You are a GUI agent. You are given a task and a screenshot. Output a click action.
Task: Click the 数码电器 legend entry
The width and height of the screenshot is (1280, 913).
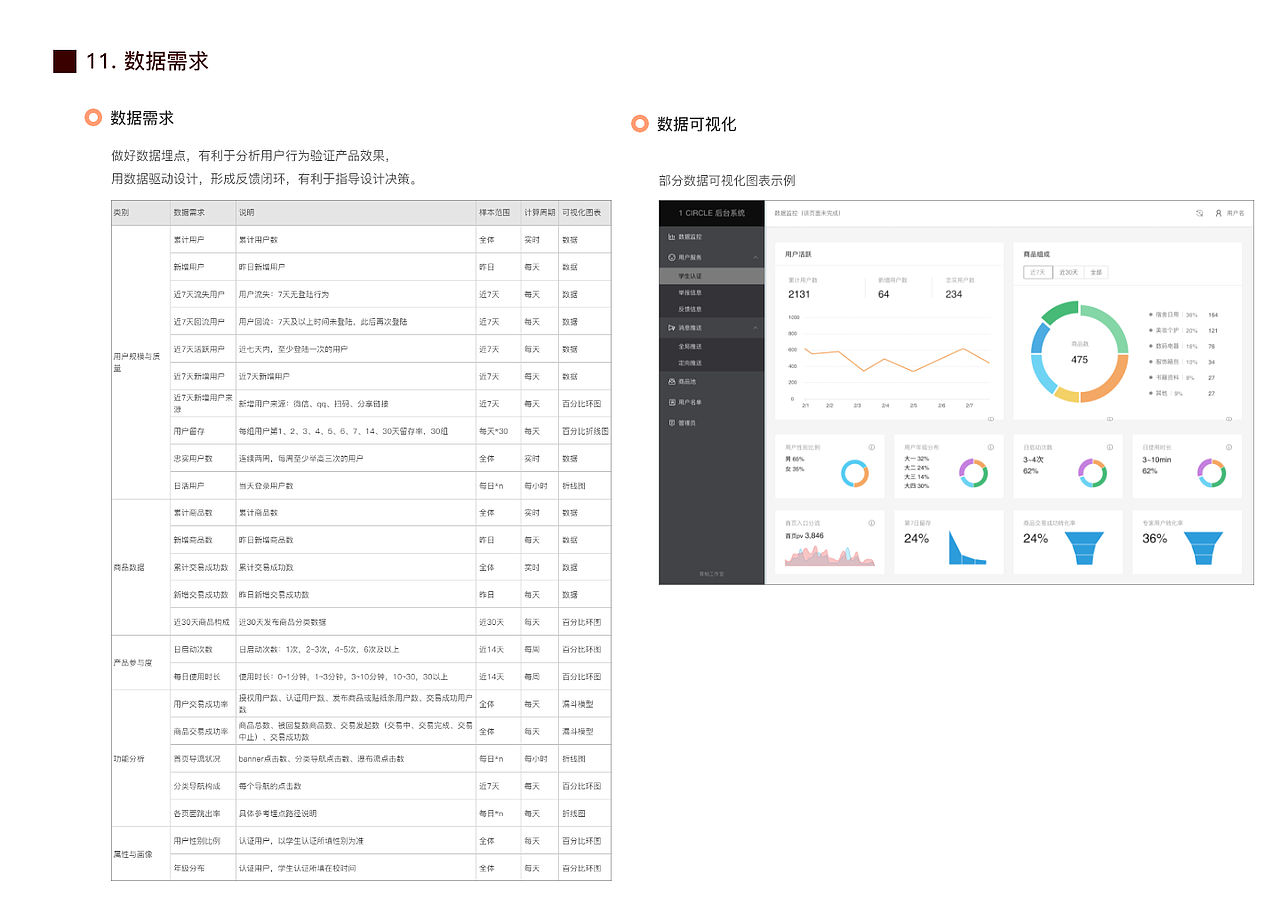tap(1182, 346)
